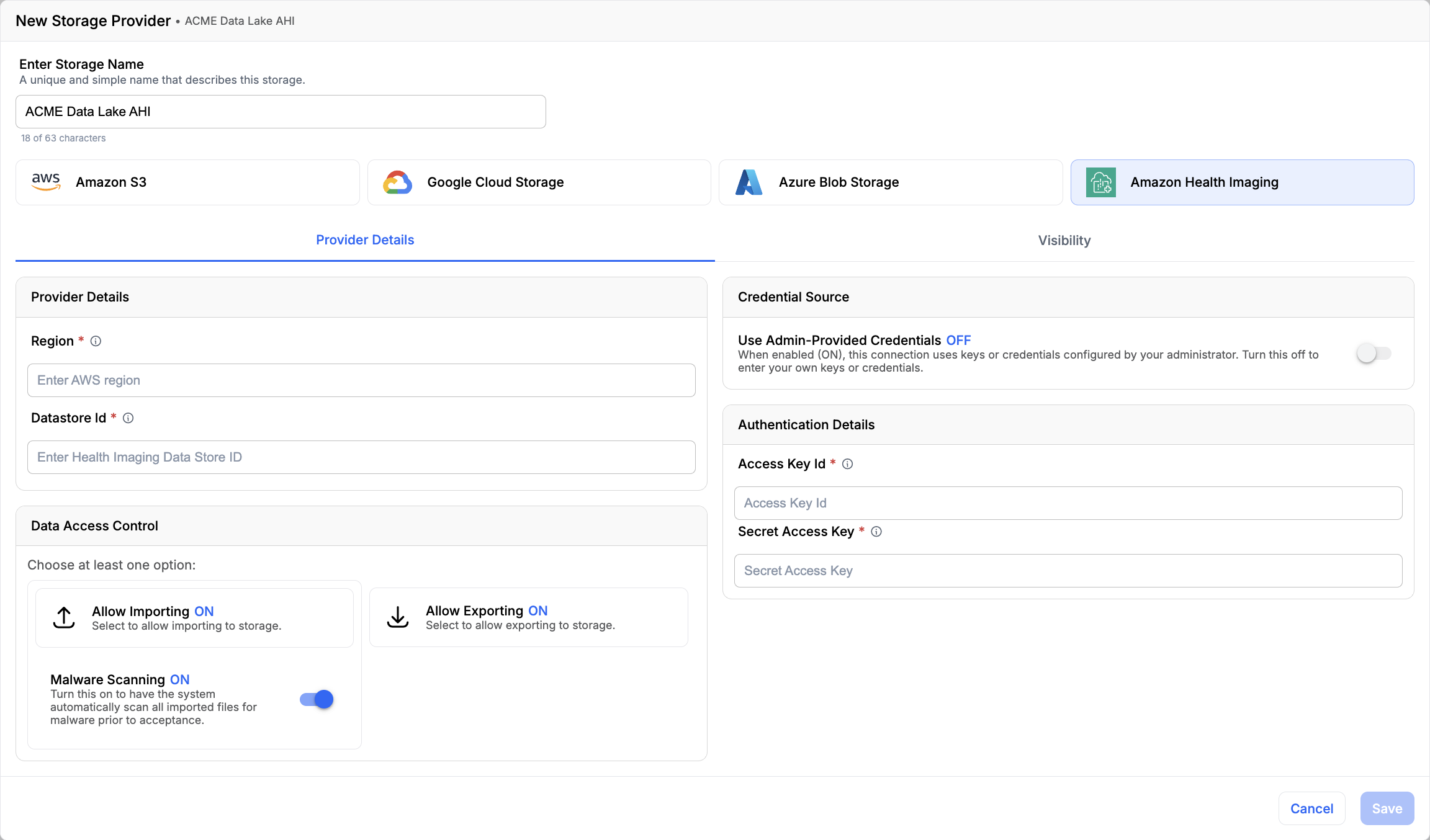Select Azure Blob Storage provider
Image resolution: width=1430 pixels, height=840 pixels.
[891, 182]
